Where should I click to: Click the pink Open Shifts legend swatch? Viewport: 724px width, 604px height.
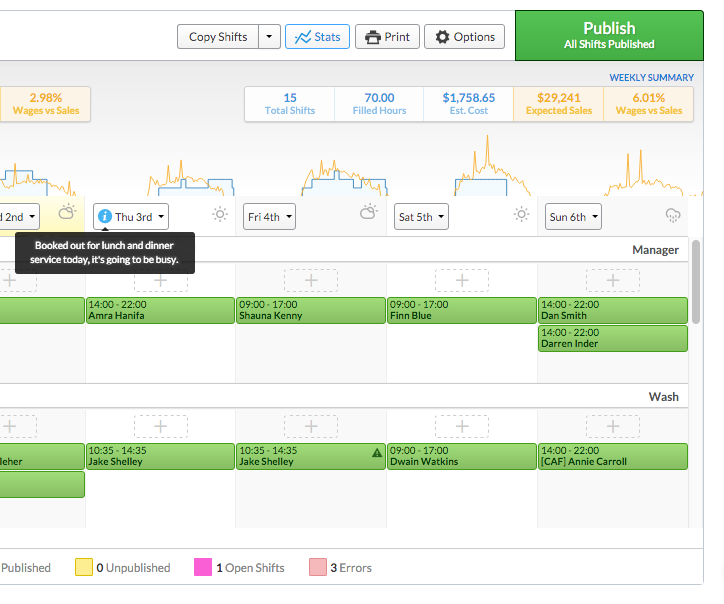(x=202, y=567)
